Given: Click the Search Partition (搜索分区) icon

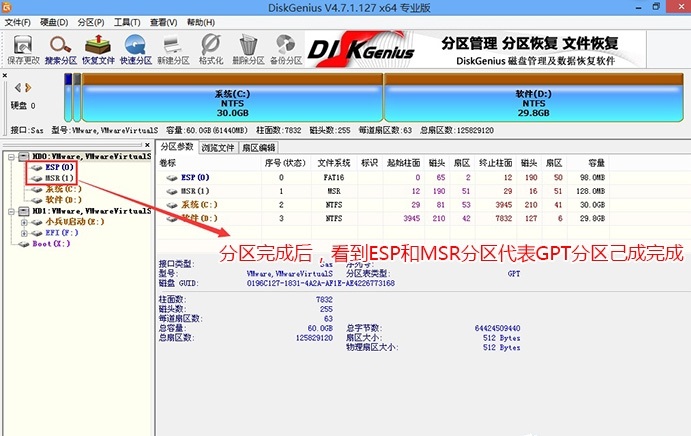Looking at the screenshot, I should 61,49.
